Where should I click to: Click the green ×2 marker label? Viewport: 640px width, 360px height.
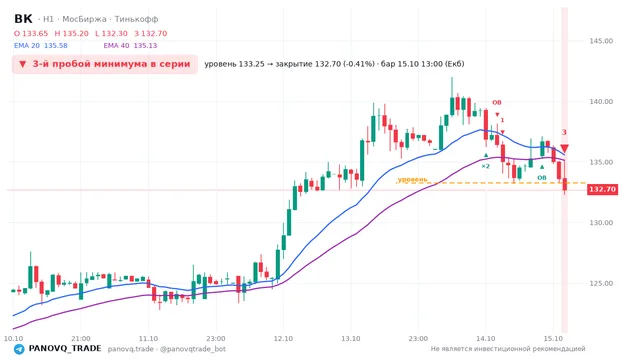click(485, 166)
